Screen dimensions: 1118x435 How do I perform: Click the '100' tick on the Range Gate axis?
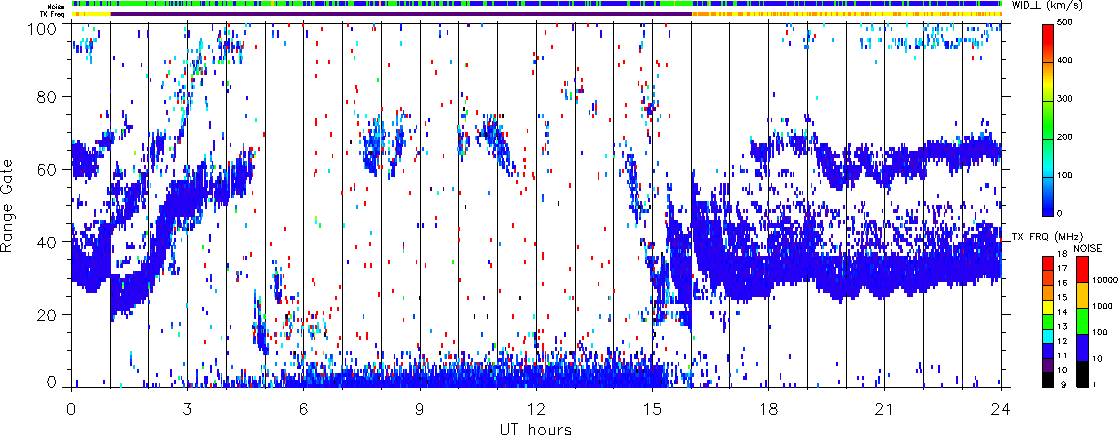(x=42, y=27)
